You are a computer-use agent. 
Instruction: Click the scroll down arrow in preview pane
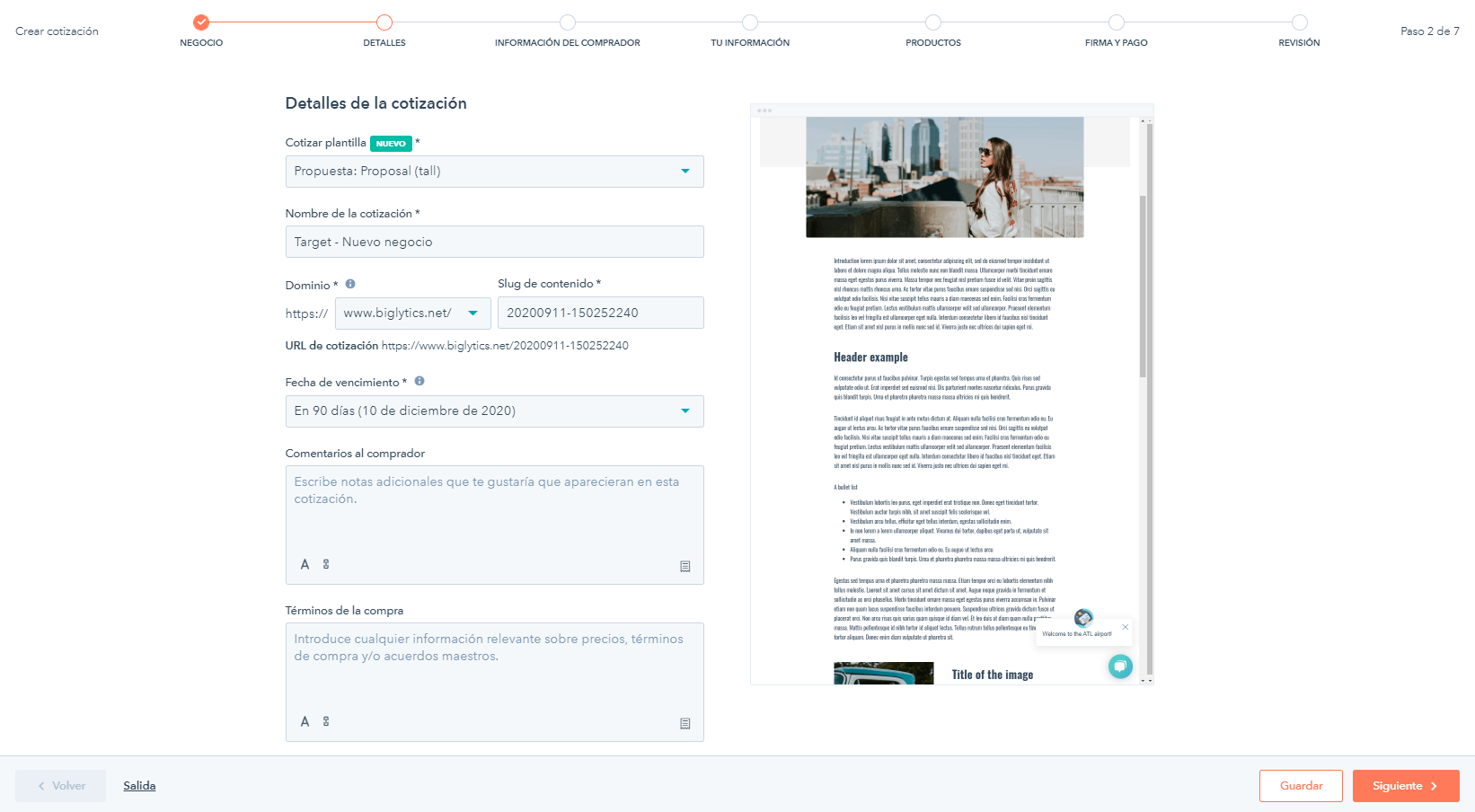coord(1144,680)
